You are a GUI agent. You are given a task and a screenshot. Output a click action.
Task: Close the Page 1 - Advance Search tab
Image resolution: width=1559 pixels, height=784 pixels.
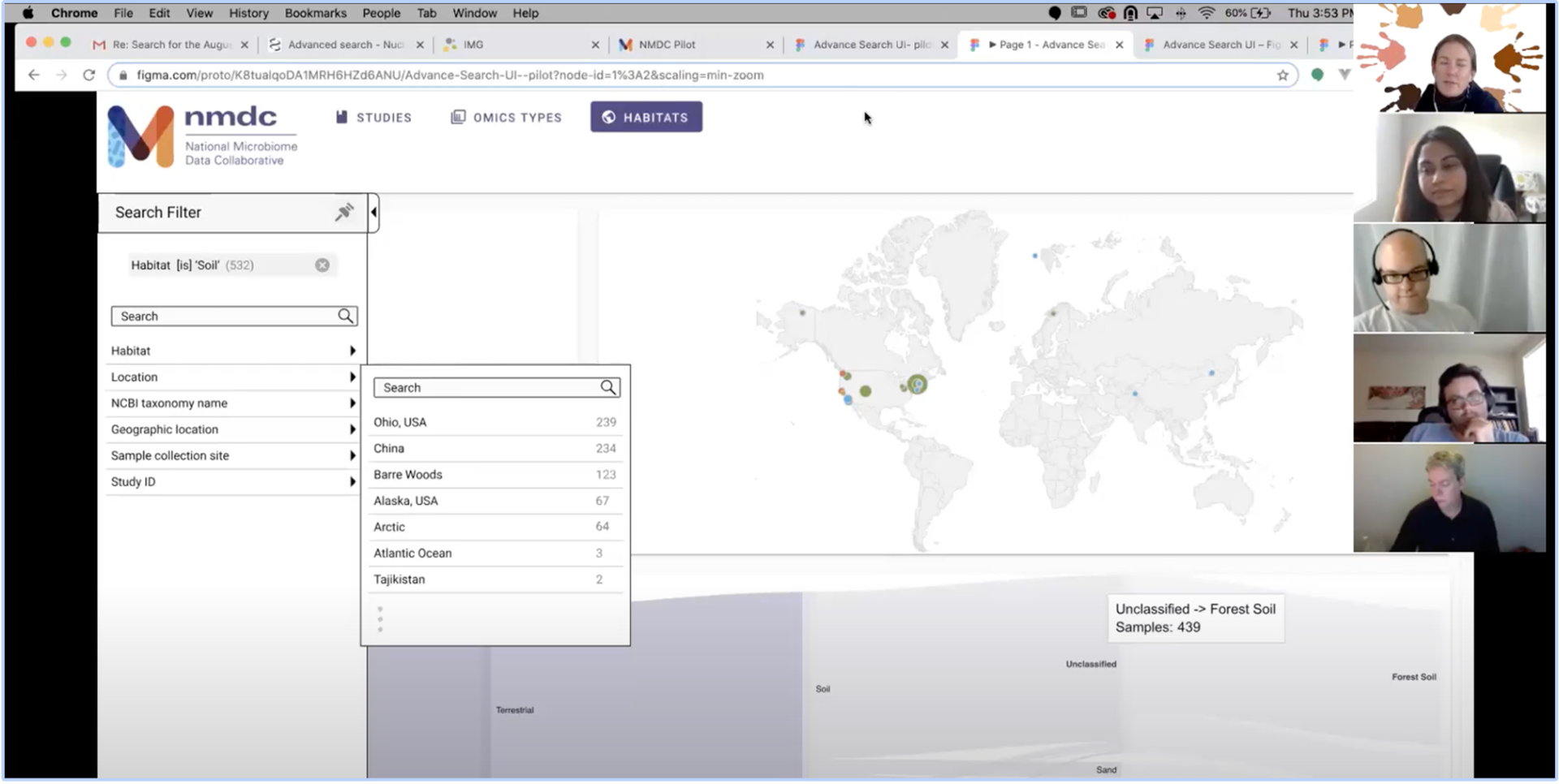point(1120,45)
